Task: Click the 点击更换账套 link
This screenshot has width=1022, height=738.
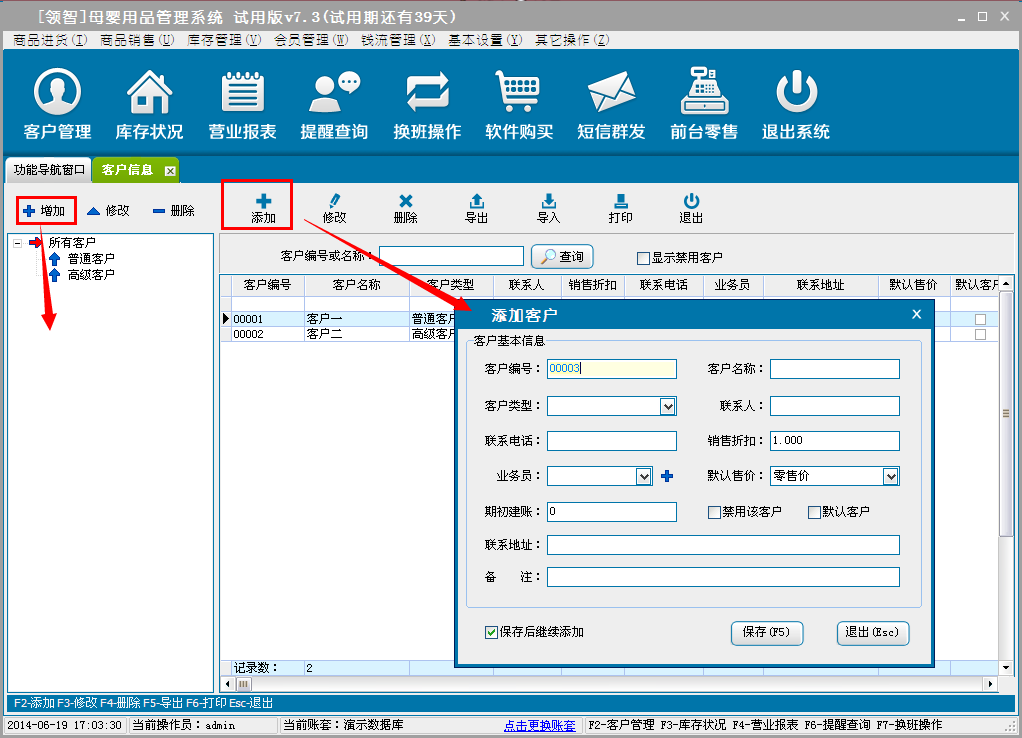Action: [539, 725]
